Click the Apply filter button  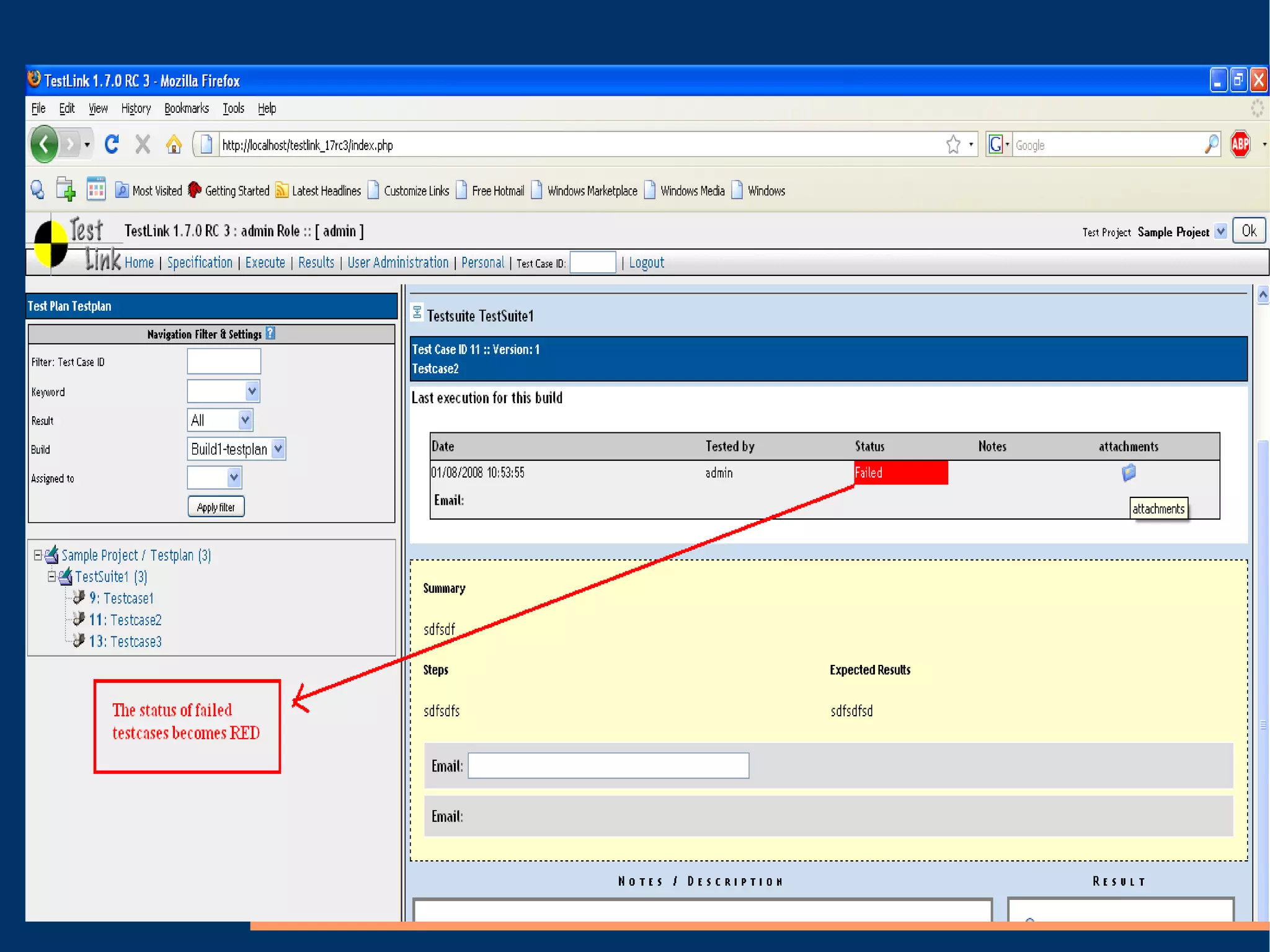coord(216,507)
